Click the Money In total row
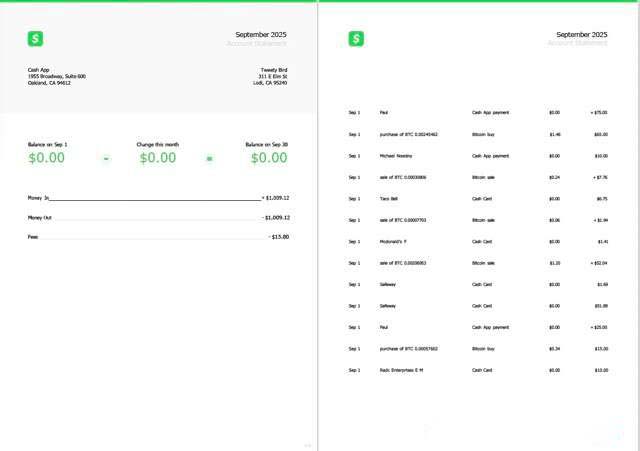 [x=158, y=199]
